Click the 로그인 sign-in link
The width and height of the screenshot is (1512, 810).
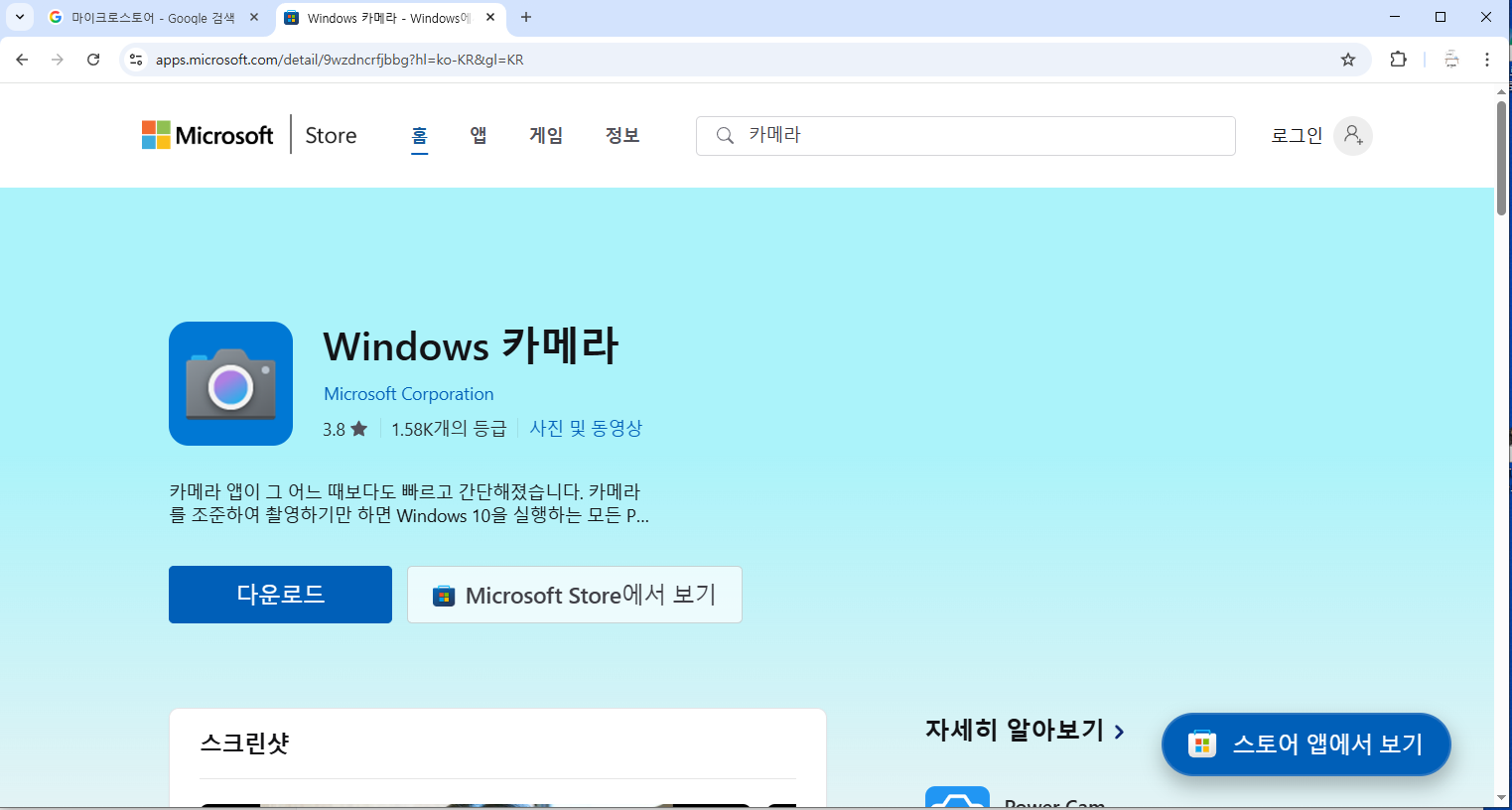(x=1297, y=136)
